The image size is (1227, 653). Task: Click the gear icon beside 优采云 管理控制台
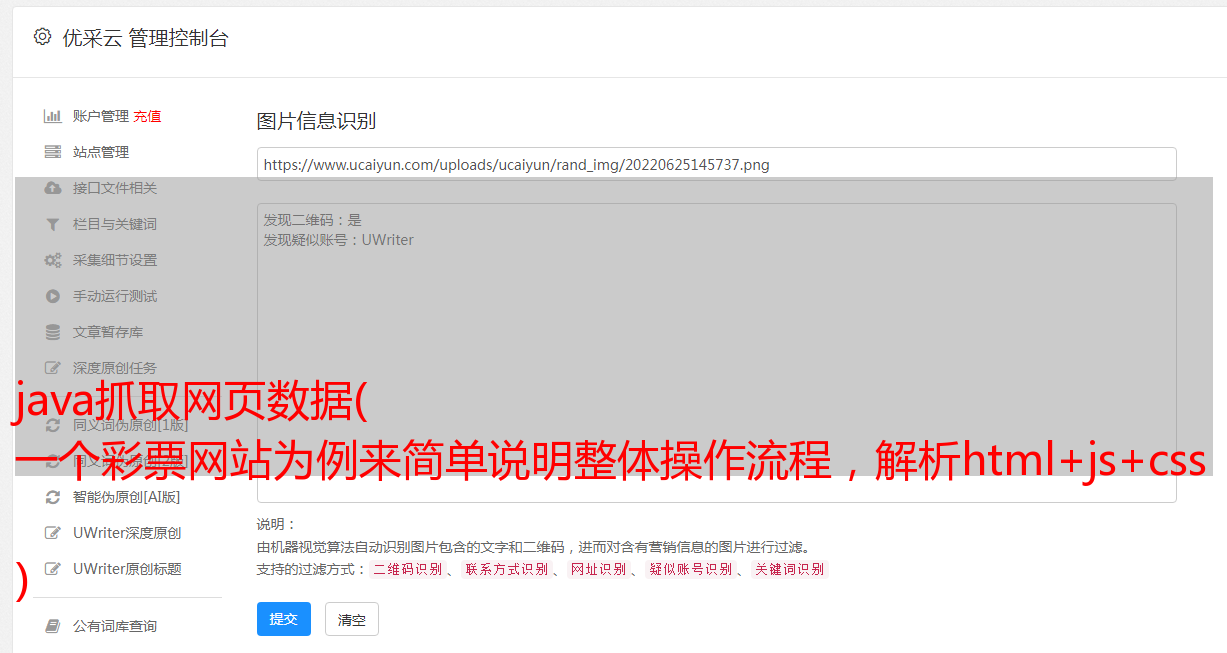point(42,37)
